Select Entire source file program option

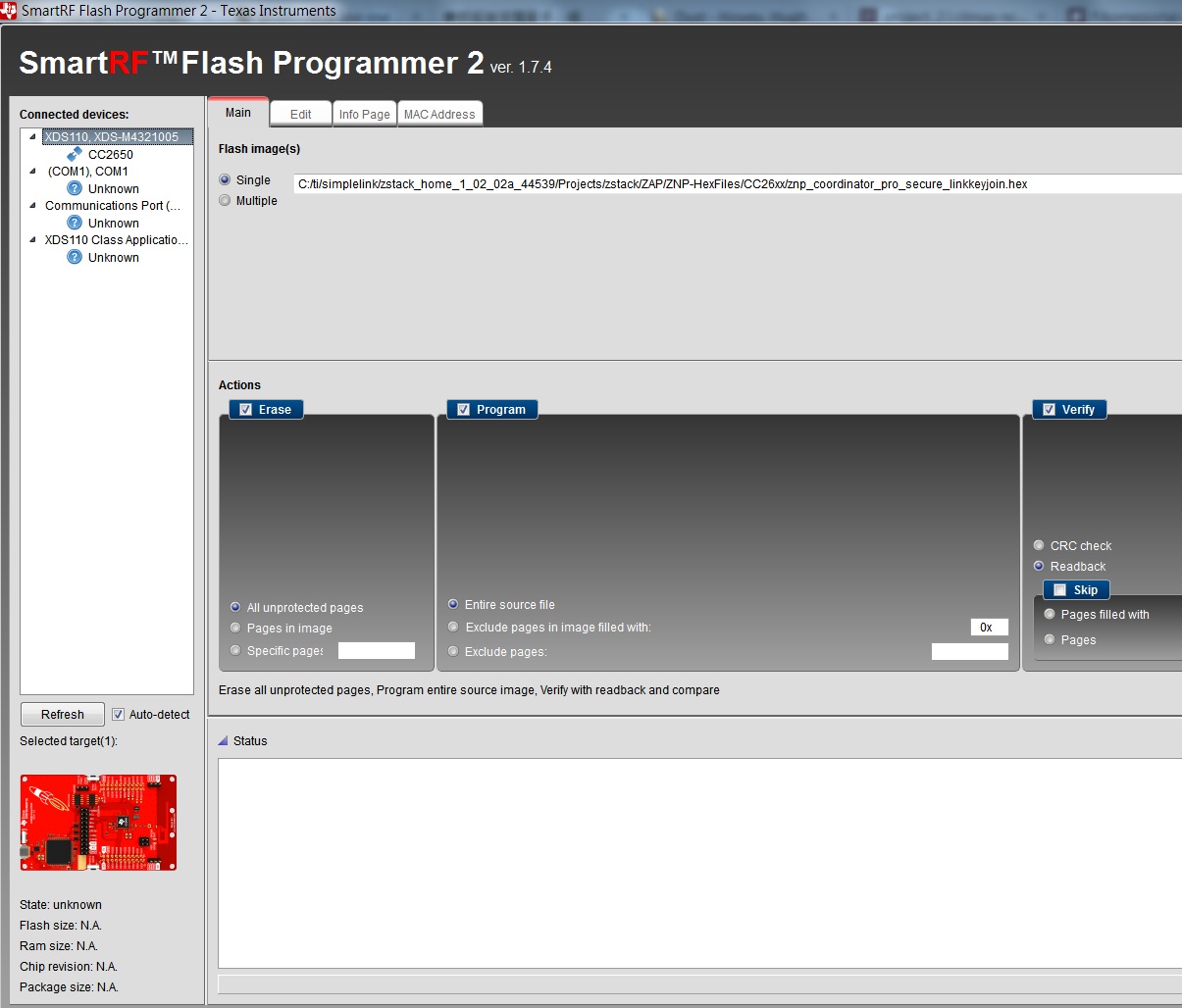click(453, 605)
